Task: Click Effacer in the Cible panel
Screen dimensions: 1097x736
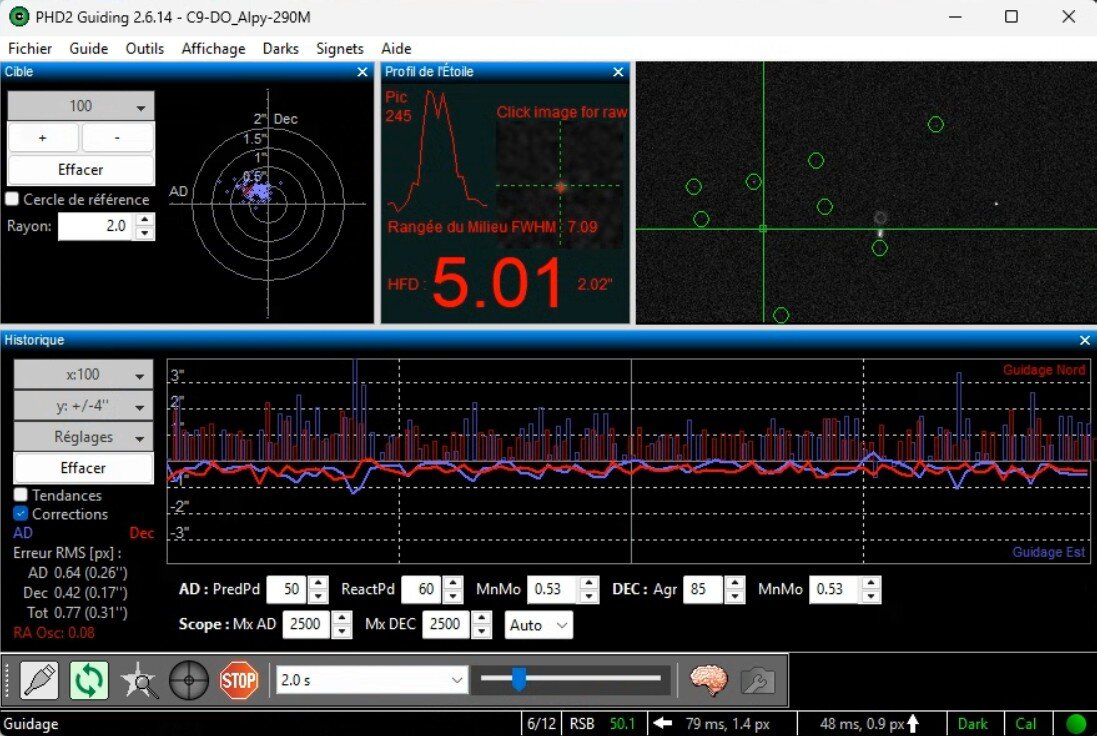Action: (x=80, y=169)
